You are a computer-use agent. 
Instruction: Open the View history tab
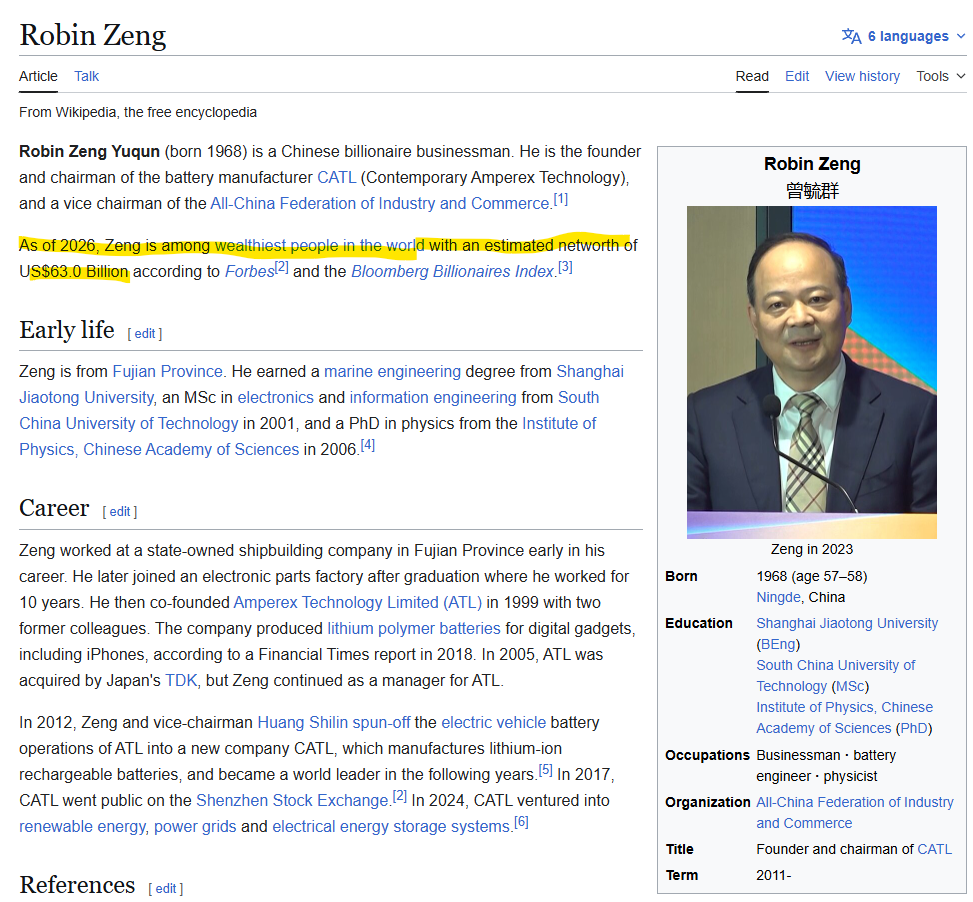(x=862, y=76)
